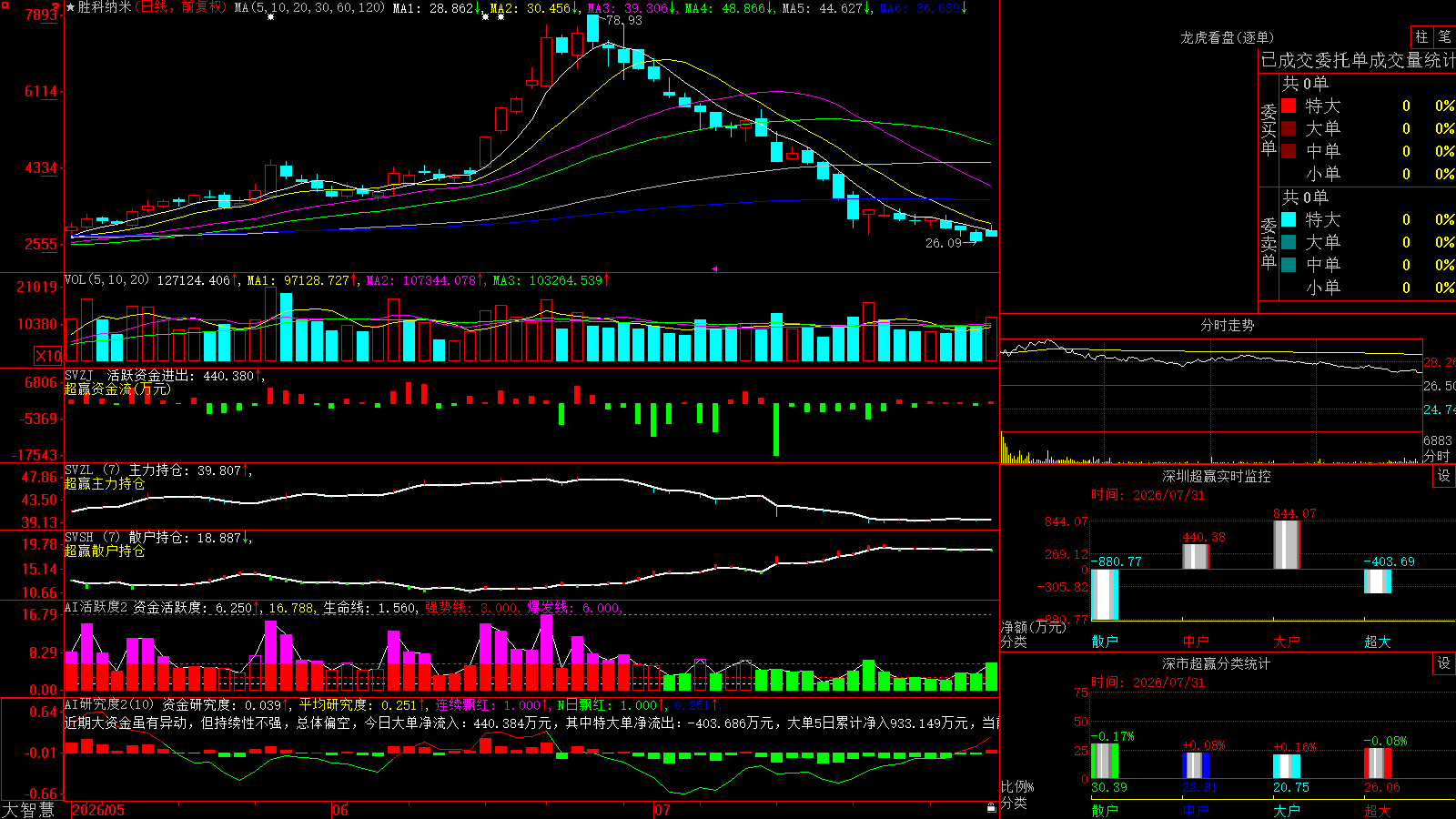Click the 时间: 2026/07/31 label in 深圳超赢实时监控

[1148, 495]
